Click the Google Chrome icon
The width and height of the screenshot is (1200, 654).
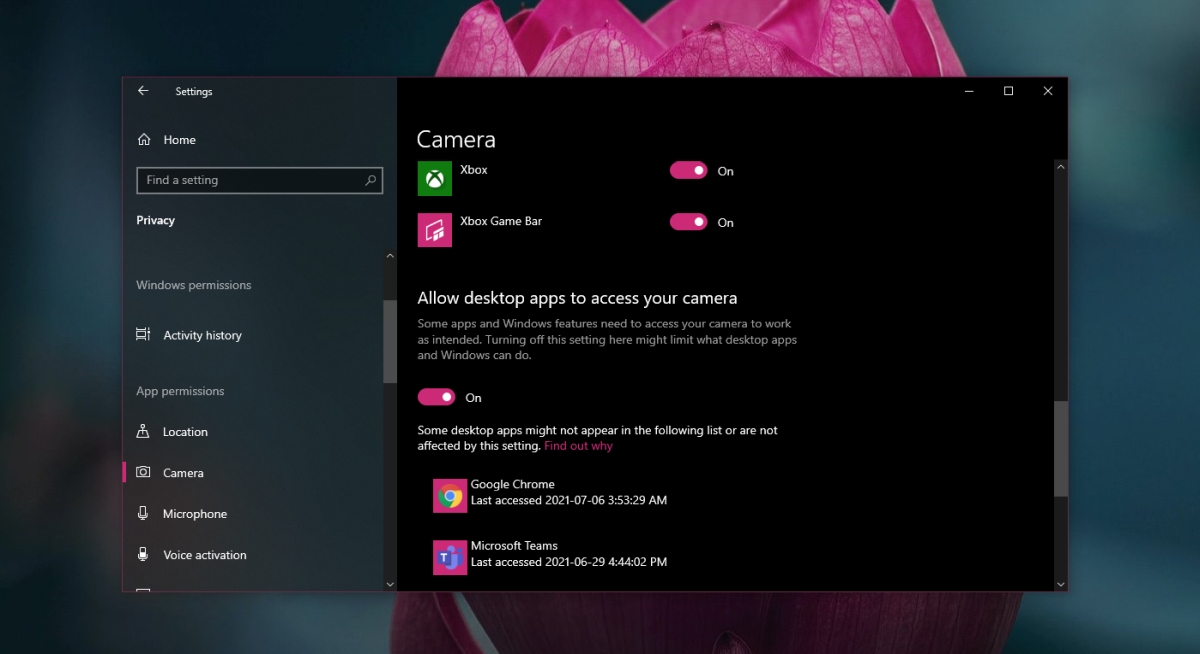click(450, 495)
